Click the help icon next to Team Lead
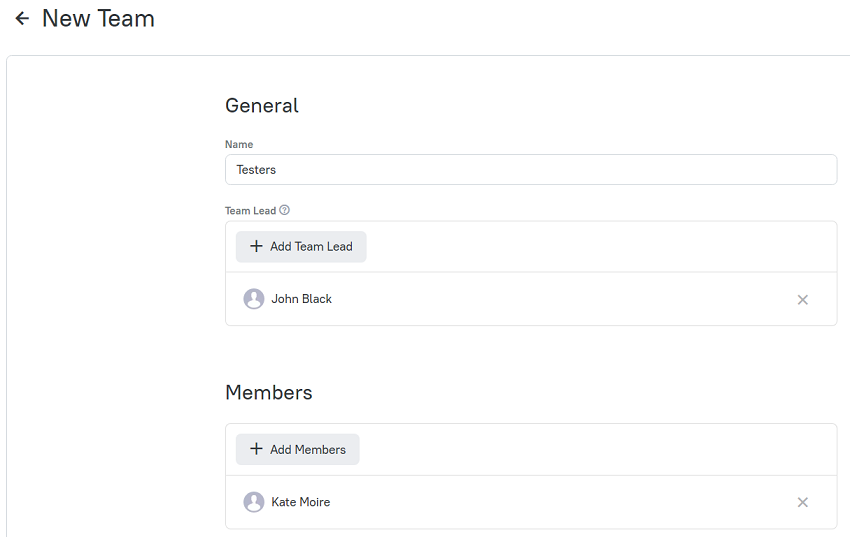 point(285,210)
